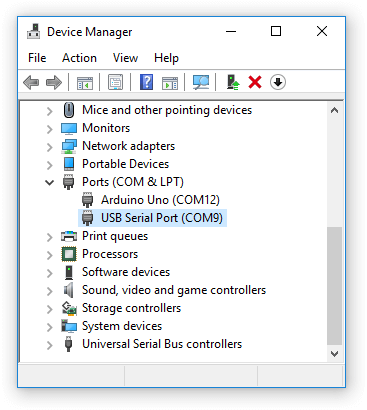Select USB Serial Port (COM9) entry
Screen dimensions: 367x410
pos(162,218)
